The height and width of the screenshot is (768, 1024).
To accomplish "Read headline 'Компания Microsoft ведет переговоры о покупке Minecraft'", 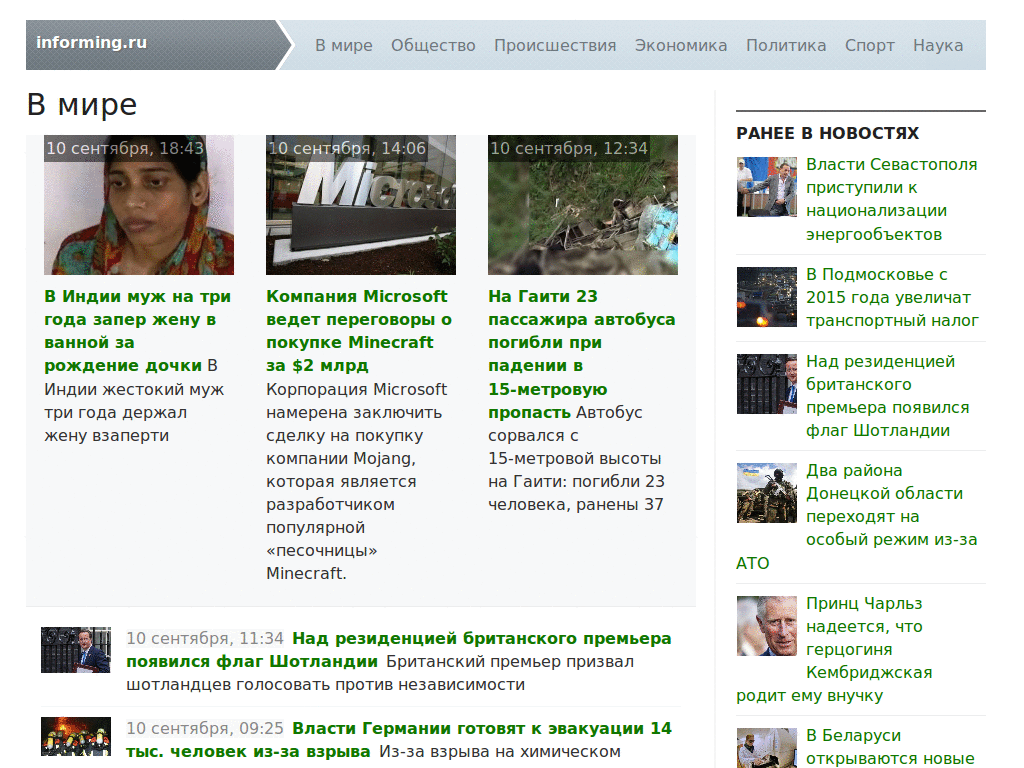I will click(x=359, y=331).
